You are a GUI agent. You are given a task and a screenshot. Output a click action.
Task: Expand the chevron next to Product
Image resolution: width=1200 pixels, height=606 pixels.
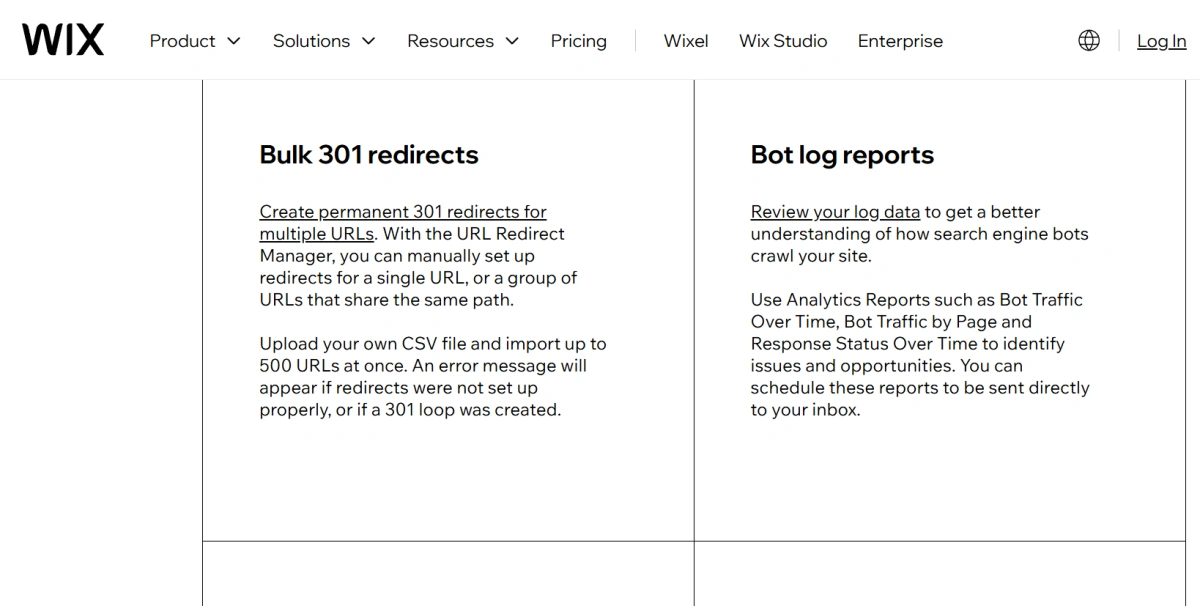click(x=234, y=41)
